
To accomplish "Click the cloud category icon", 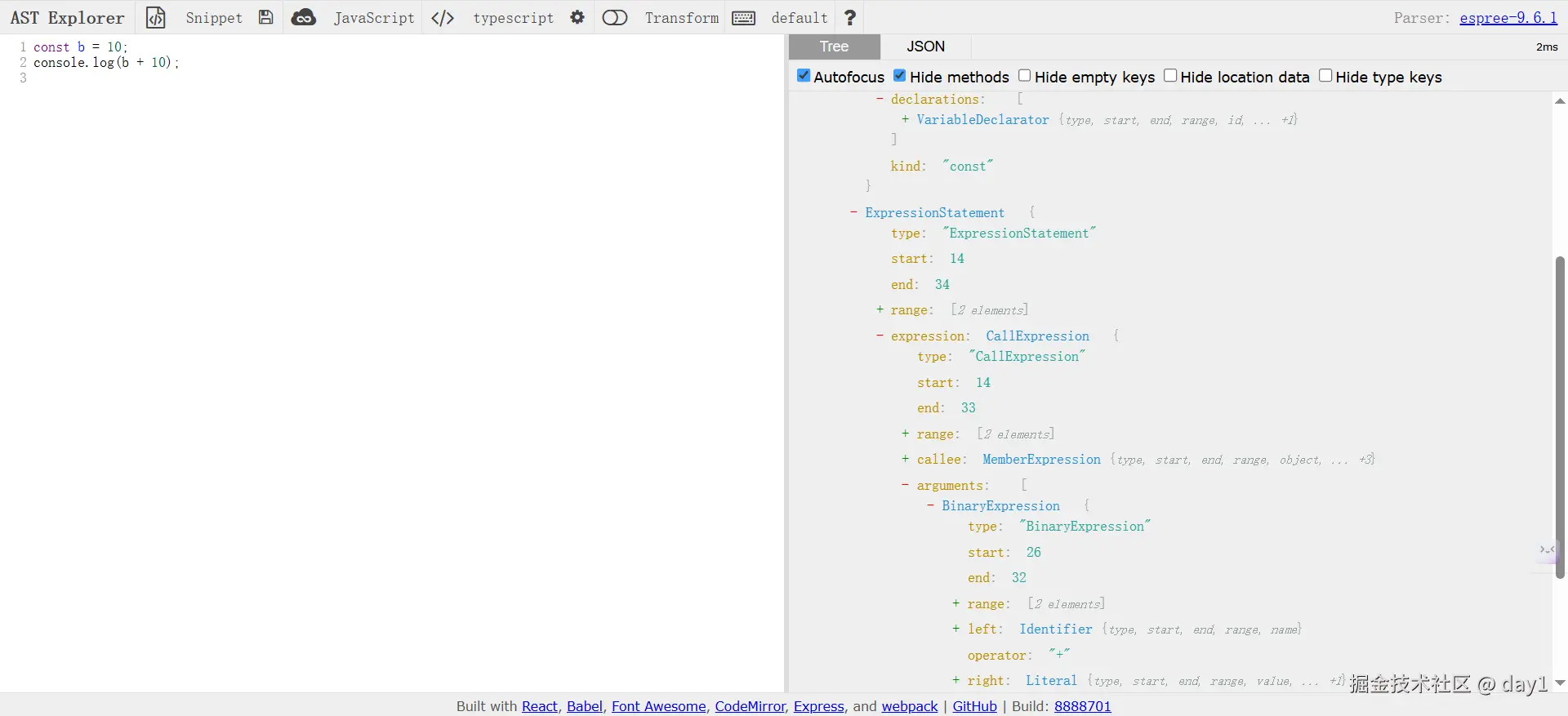I will pos(304,17).
